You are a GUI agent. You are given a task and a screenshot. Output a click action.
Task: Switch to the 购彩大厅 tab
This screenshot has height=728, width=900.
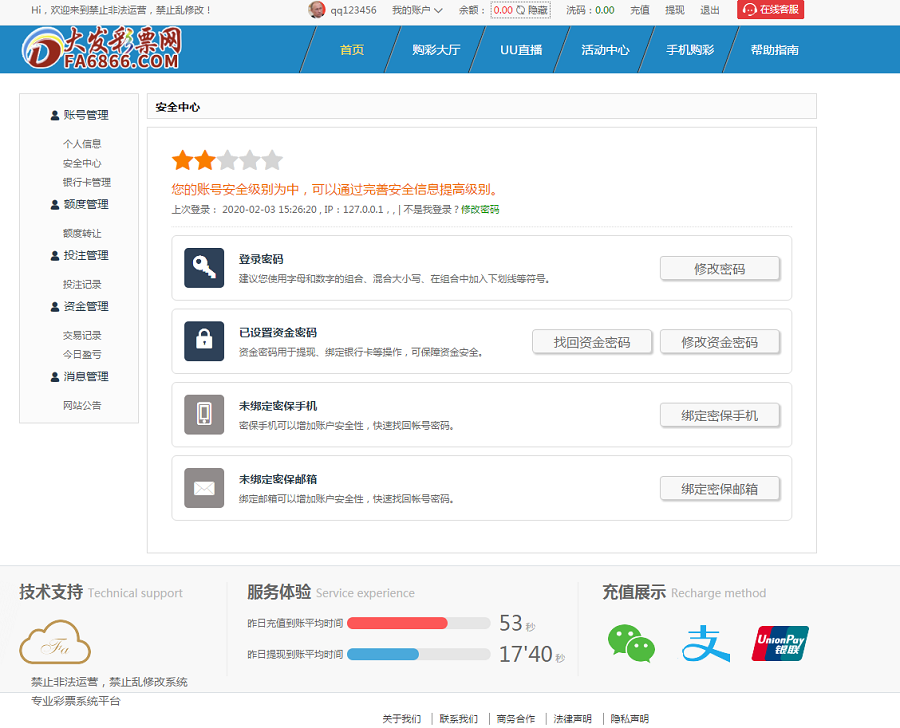tap(434, 47)
